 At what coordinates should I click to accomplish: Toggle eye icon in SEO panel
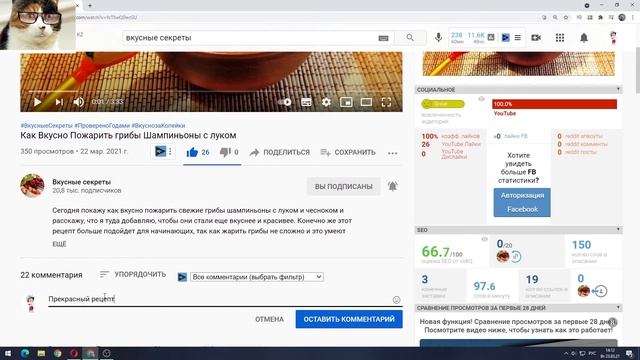[484, 239]
